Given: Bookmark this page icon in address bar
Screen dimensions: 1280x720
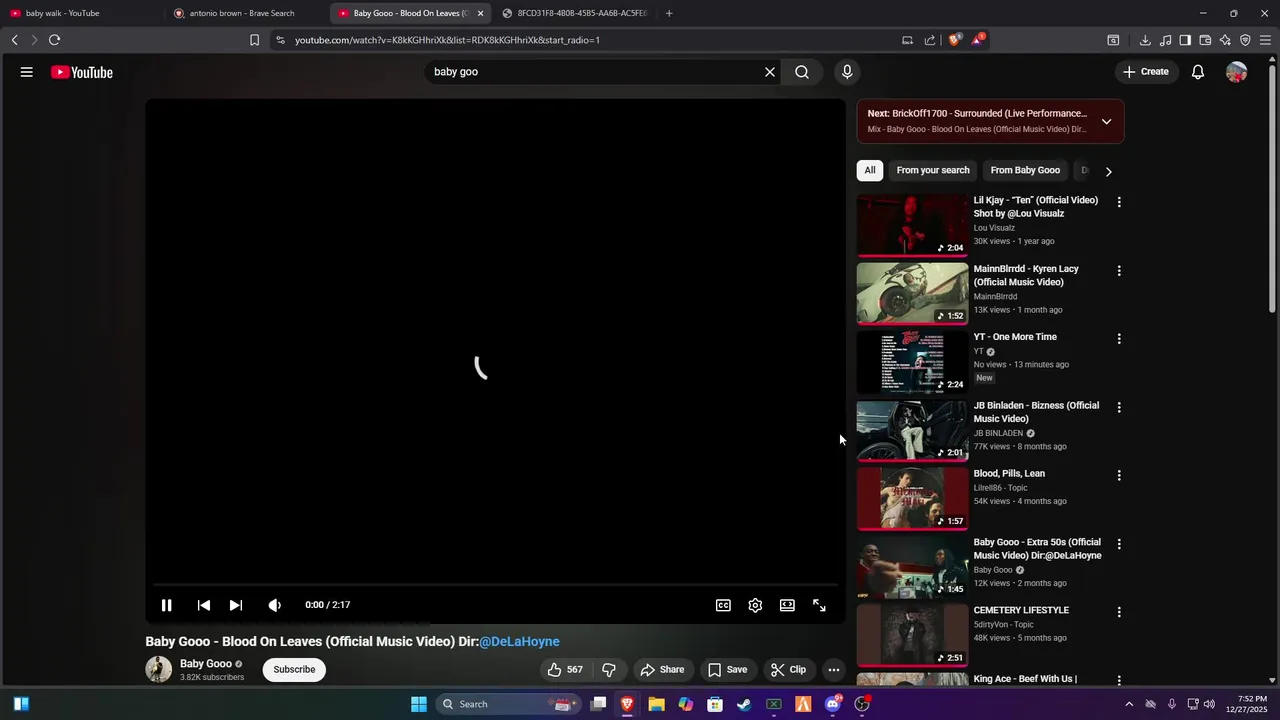Looking at the screenshot, I should [254, 40].
